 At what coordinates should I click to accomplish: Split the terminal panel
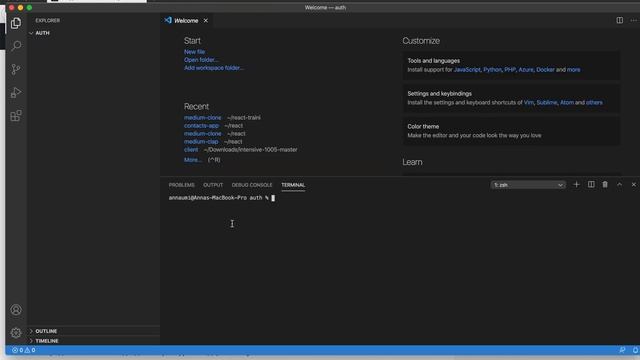[591, 184]
